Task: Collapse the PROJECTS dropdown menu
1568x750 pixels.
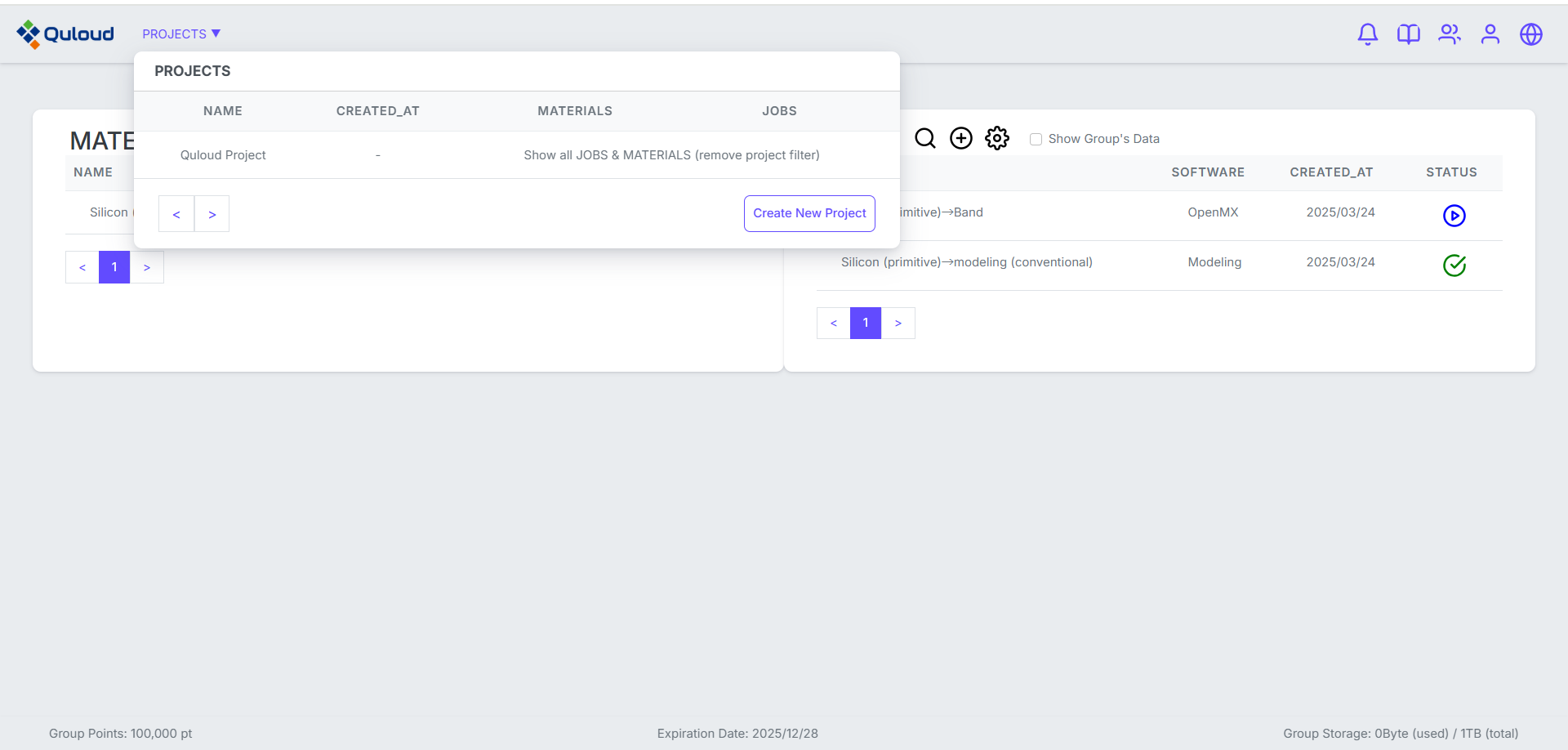Action: [181, 33]
